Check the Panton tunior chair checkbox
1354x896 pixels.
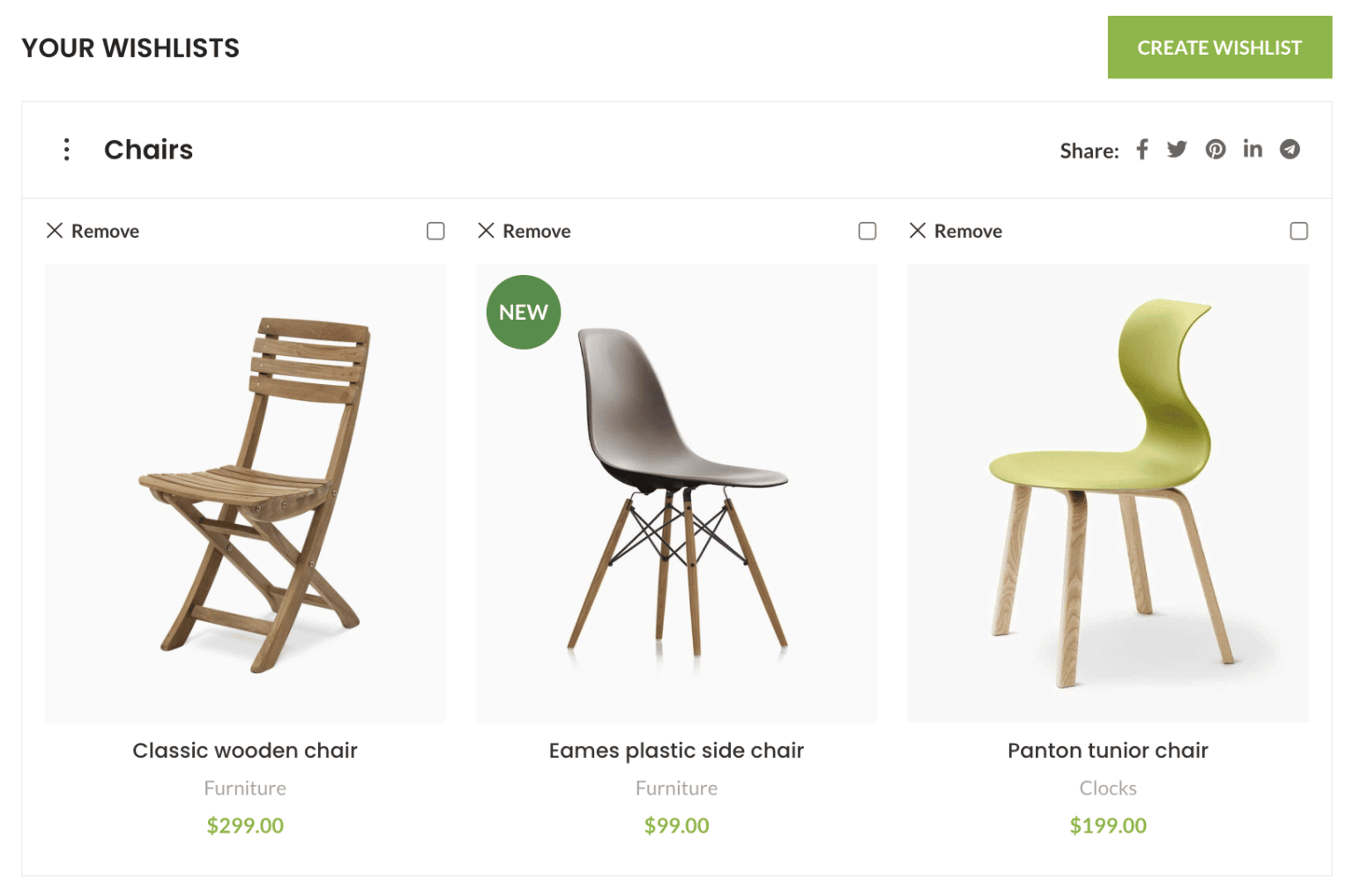[1298, 231]
